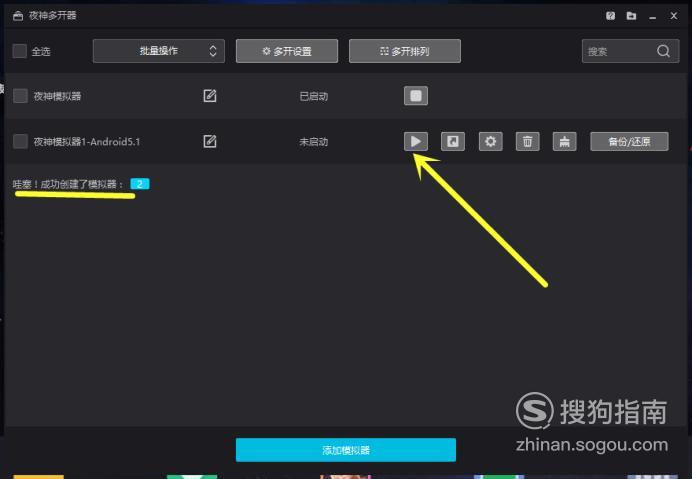Click the search magnifier icon
The image size is (692, 479).
[663, 51]
